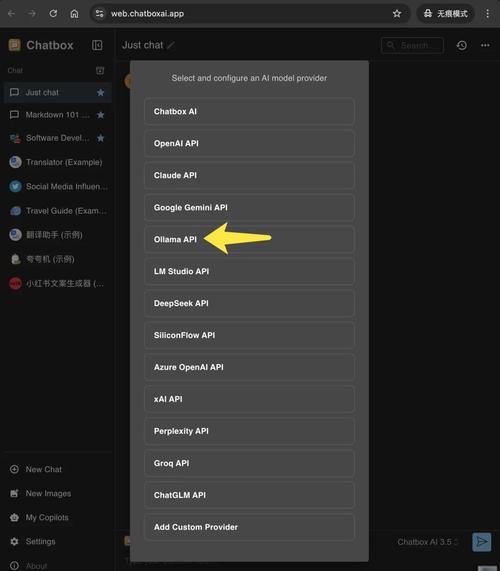Select Ollama API provider
Screen dimensions: 500x571
click(249, 240)
